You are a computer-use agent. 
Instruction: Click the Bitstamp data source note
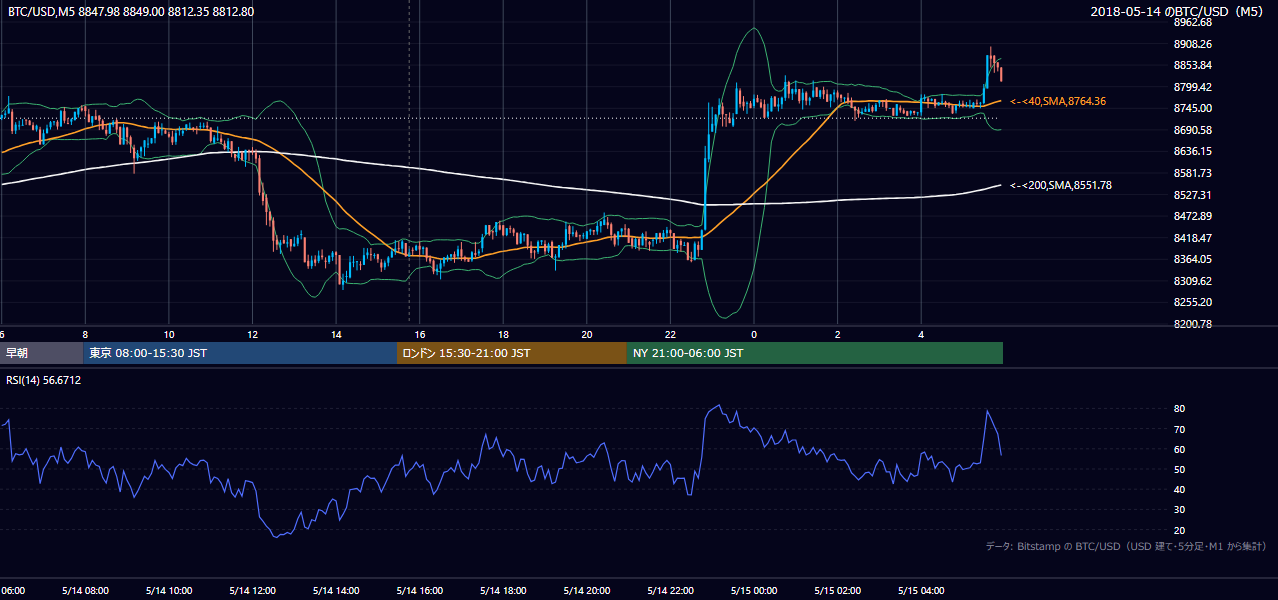click(x=1126, y=546)
